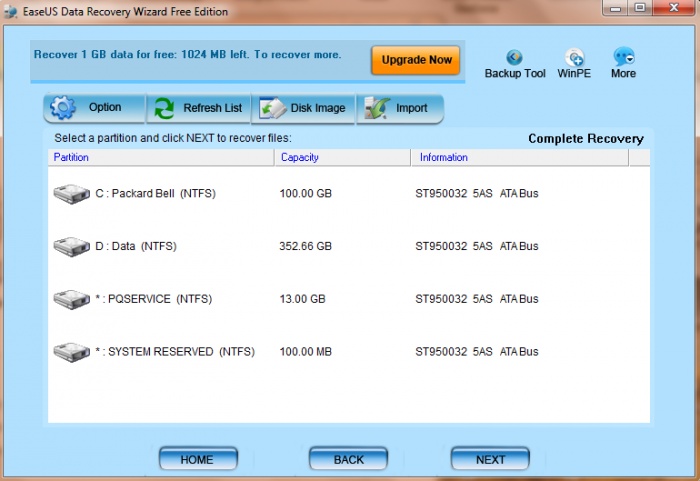Screen dimensions: 700x481
Task: Choose the PQSERVICE partition row
Action: pos(153,299)
